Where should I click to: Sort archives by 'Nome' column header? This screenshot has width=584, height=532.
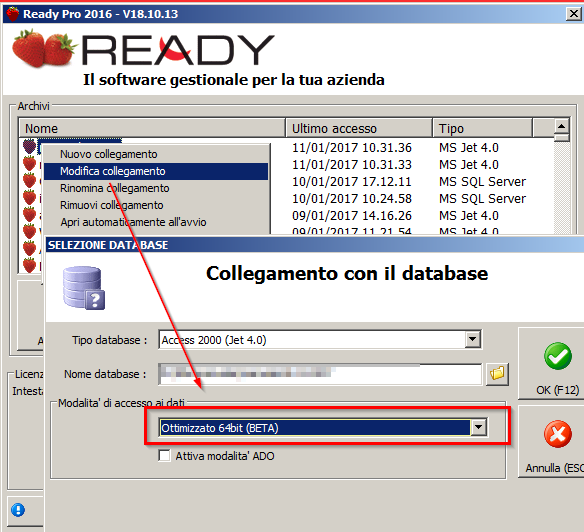152,128
